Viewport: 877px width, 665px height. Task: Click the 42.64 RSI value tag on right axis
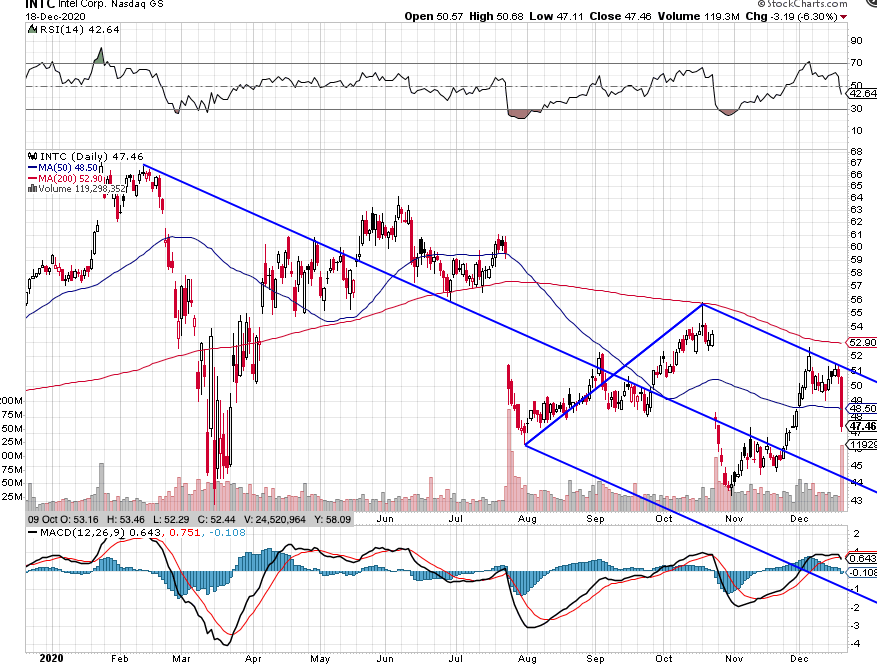(862, 93)
